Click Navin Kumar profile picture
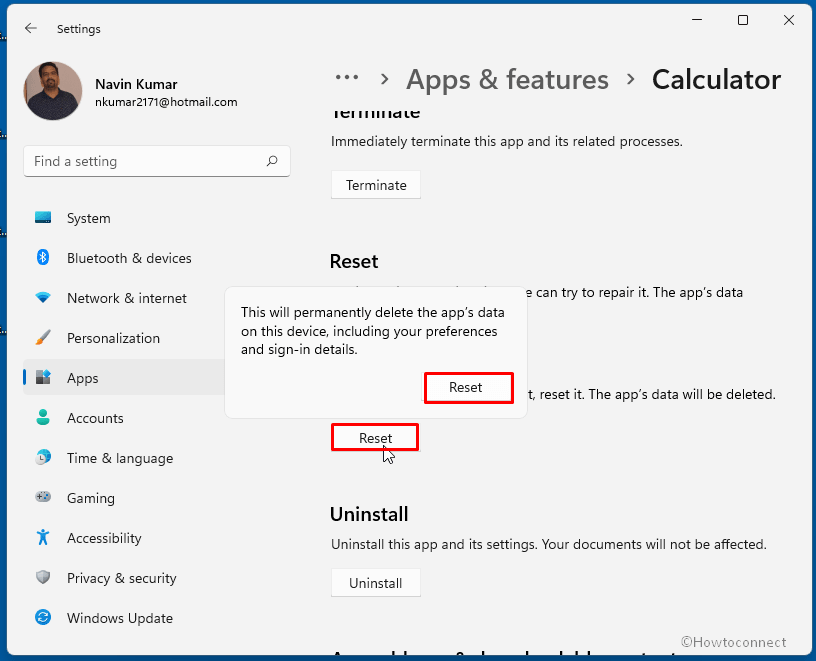The image size is (816, 661). pos(53,91)
